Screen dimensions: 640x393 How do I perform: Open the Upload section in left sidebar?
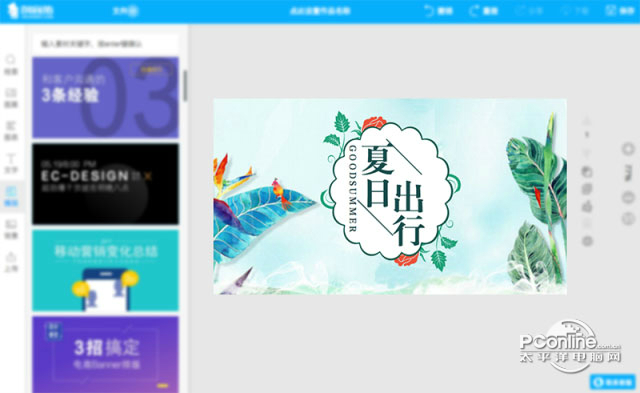(11, 262)
